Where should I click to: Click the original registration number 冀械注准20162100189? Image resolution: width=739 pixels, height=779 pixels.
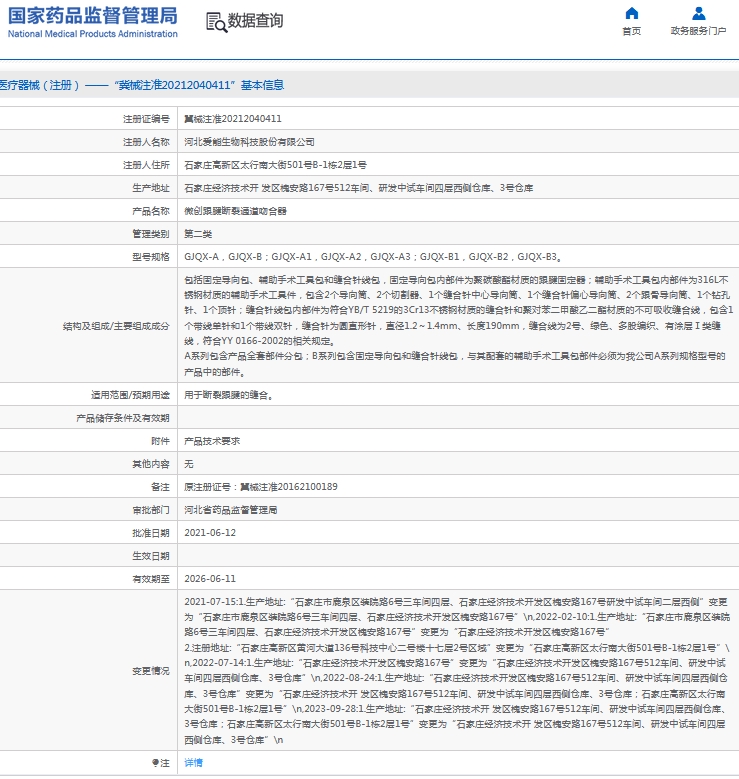tap(289, 486)
